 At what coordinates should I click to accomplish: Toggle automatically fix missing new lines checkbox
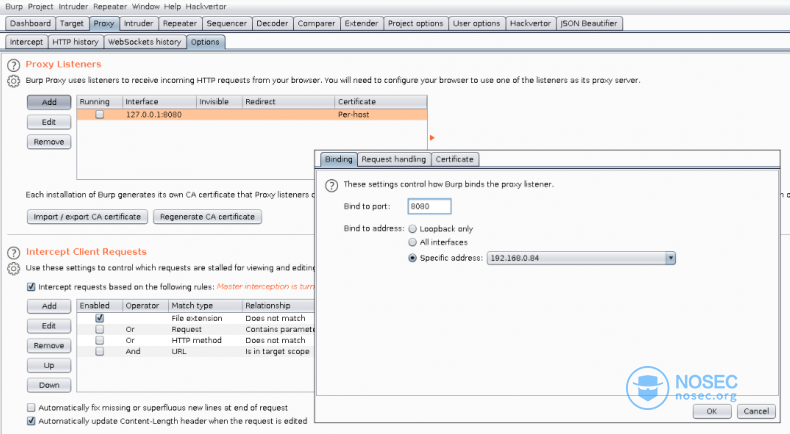pos(31,407)
